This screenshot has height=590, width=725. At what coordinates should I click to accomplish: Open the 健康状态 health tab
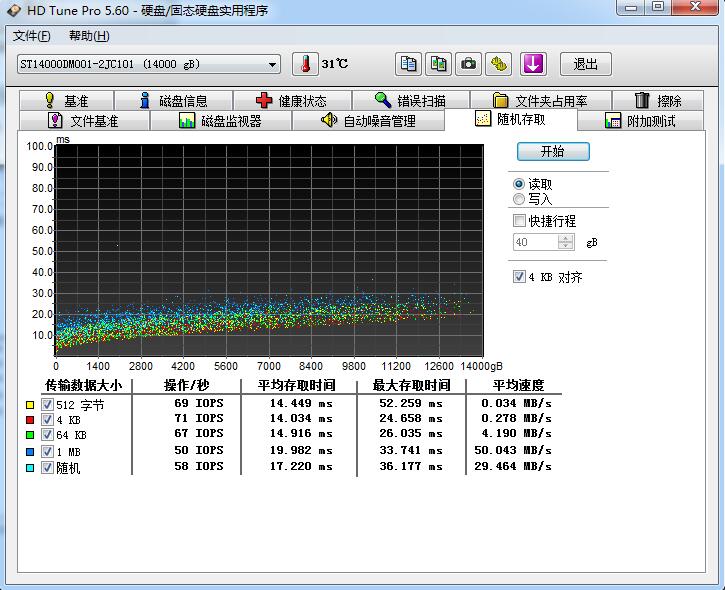tap(290, 100)
